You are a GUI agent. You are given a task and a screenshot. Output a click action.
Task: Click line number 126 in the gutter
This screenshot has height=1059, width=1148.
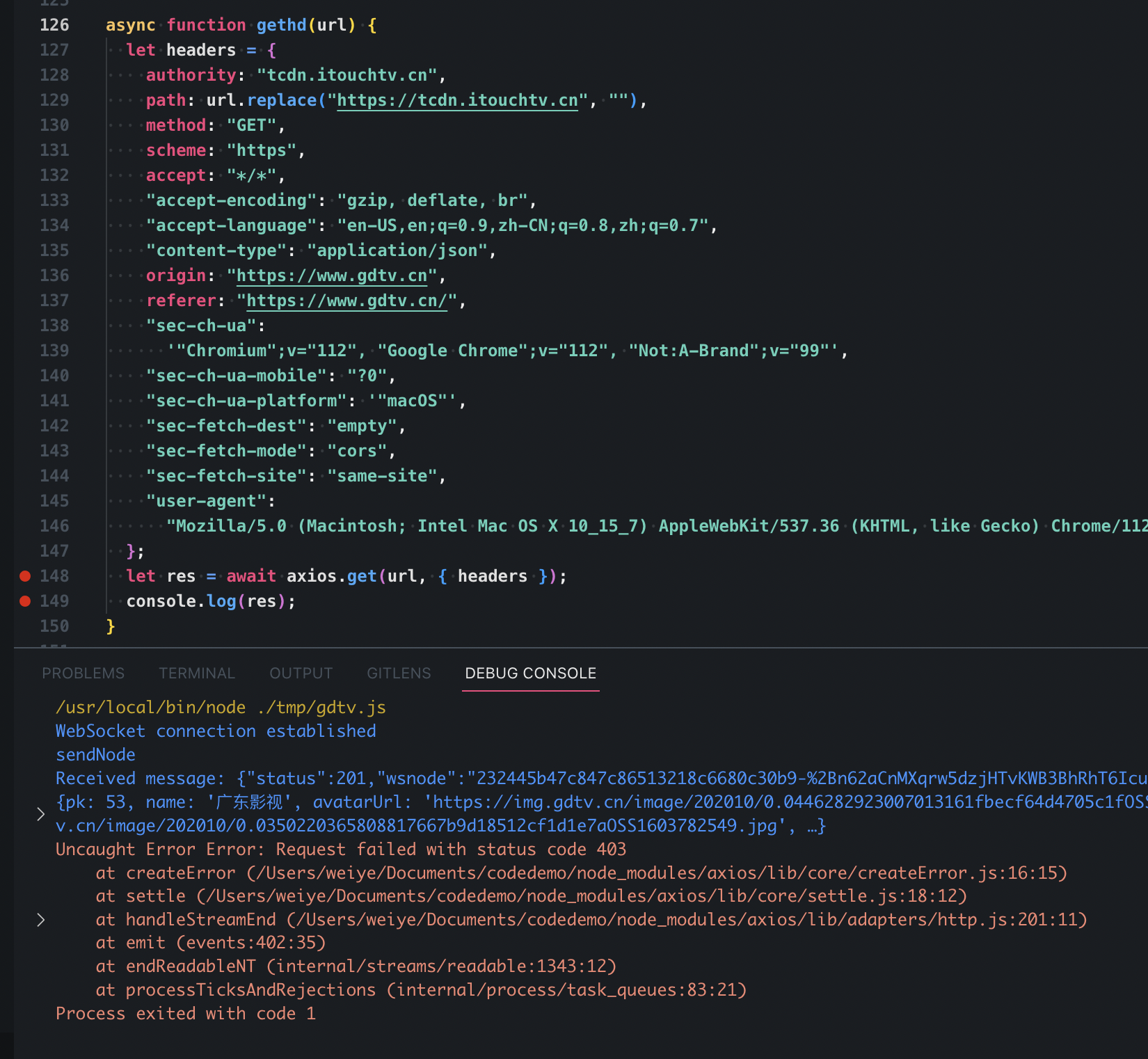pyautogui.click(x=54, y=24)
